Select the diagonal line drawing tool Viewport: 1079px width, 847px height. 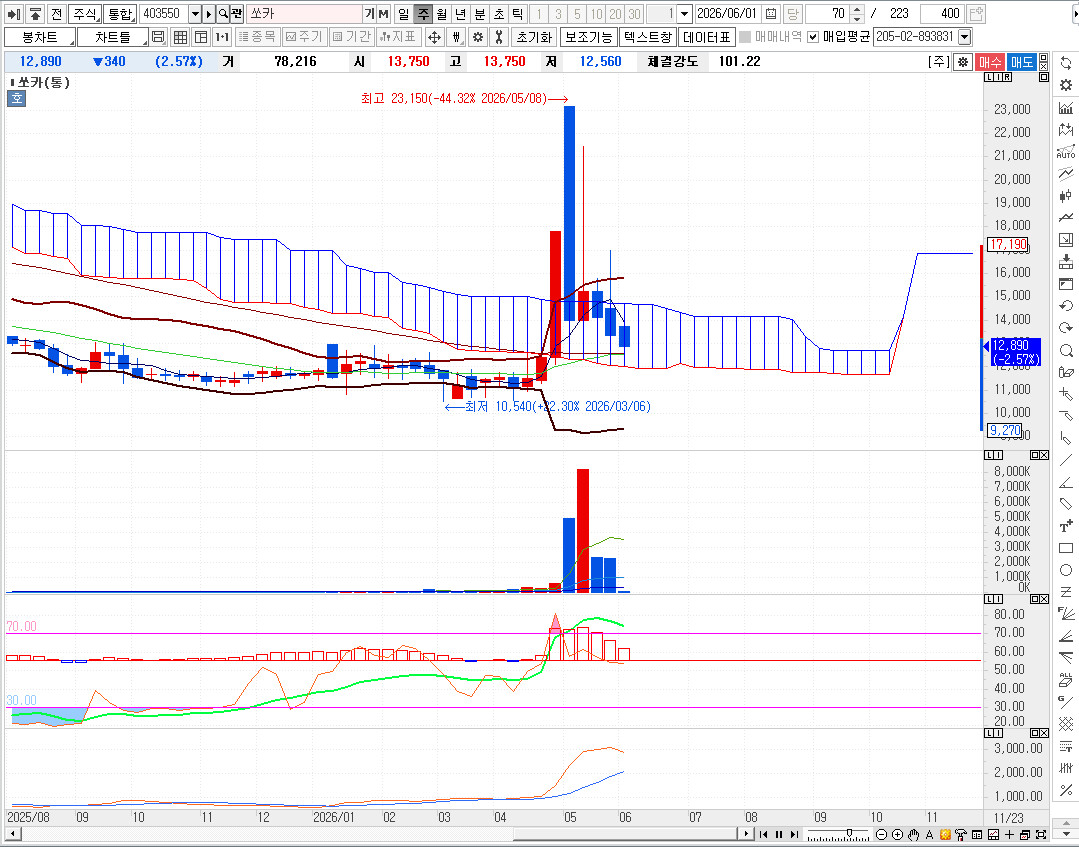[1066, 460]
